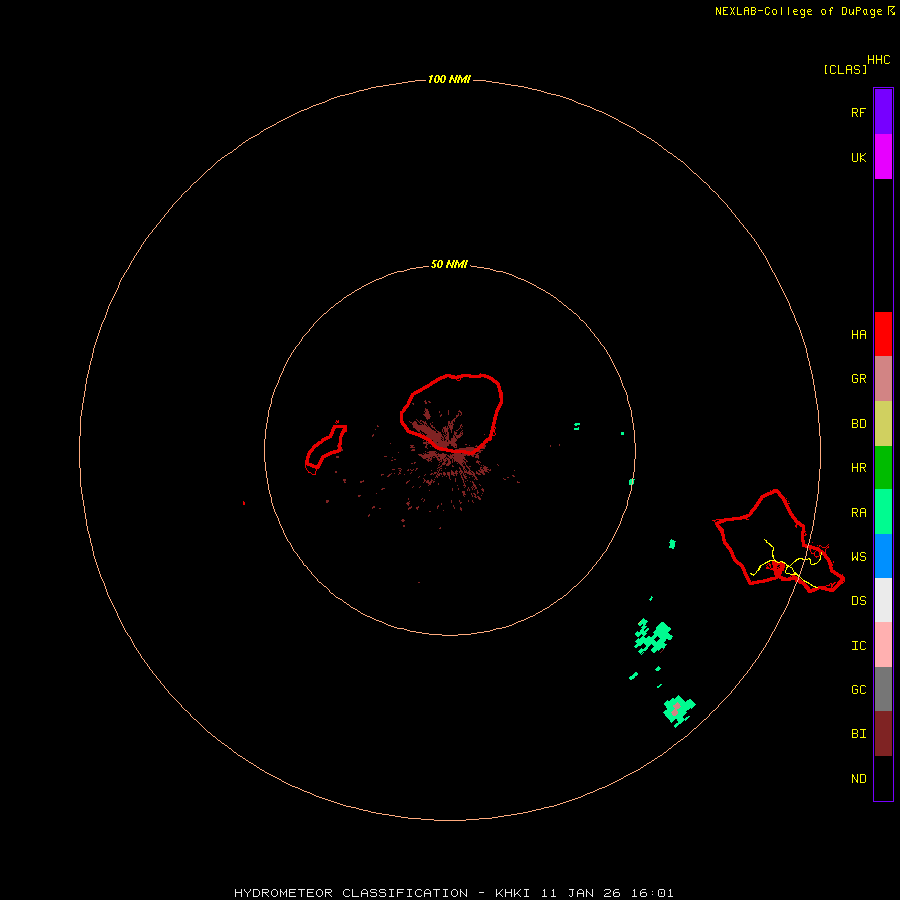This screenshot has width=900, height=900.
Task: Click the 50 NMI range ring label
Action: [x=449, y=264]
